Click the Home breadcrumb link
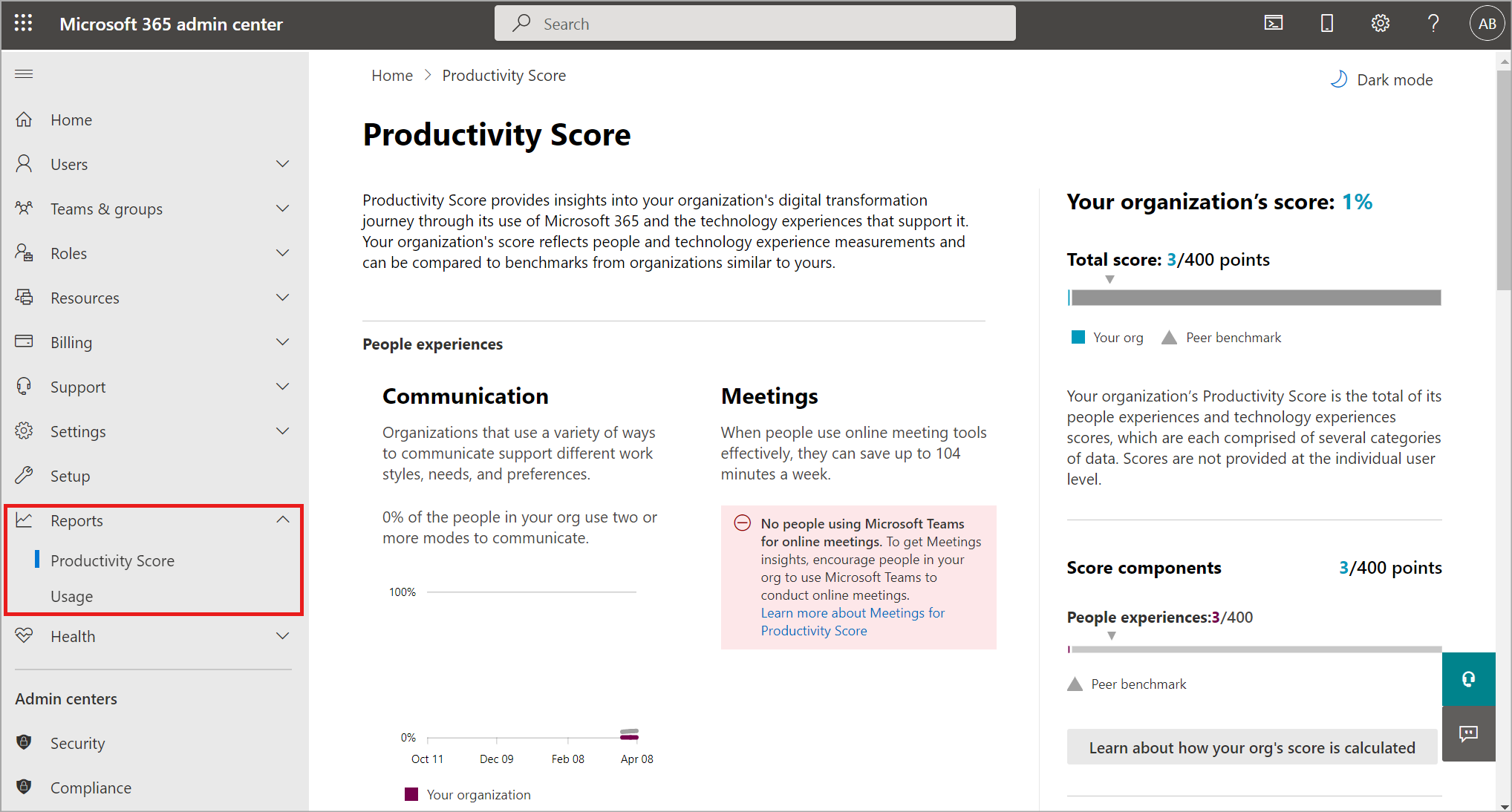Image resolution: width=1512 pixels, height=812 pixels. tap(392, 75)
